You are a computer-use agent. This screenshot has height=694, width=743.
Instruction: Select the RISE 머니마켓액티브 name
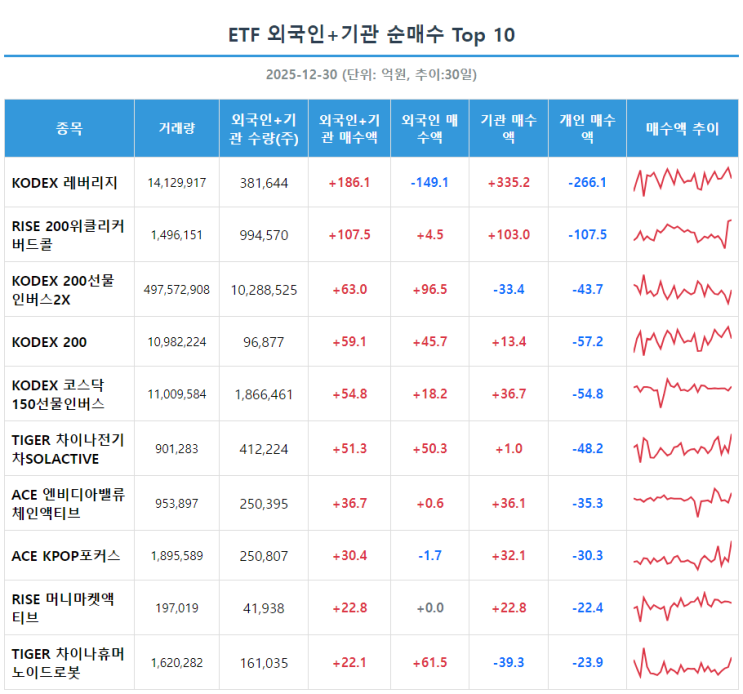click(x=63, y=608)
